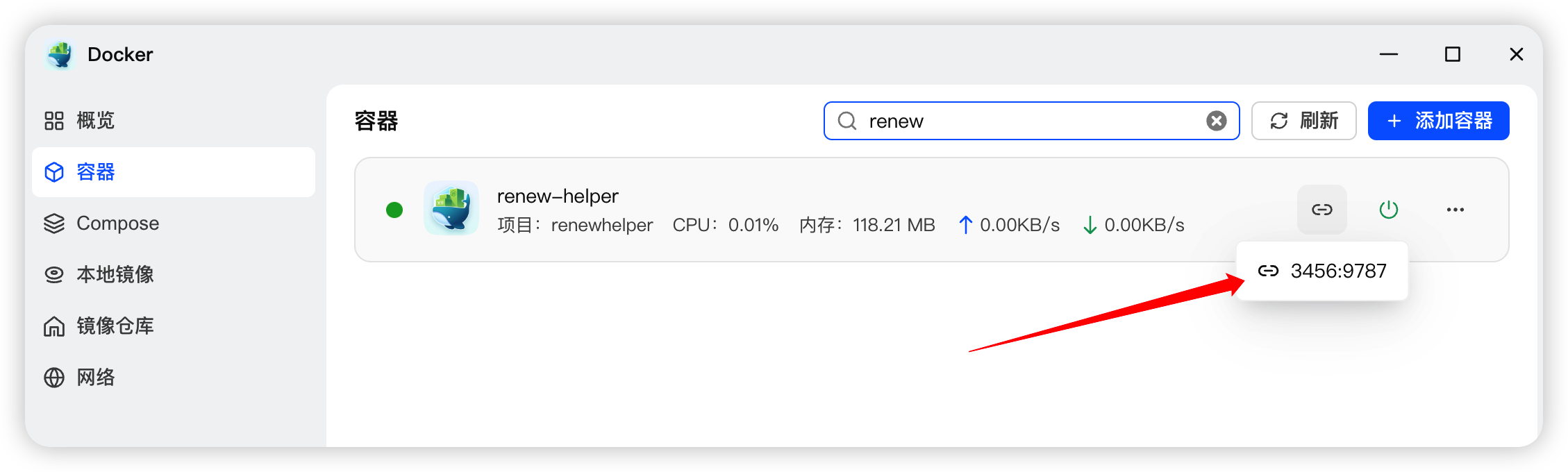Viewport: 1568px width, 472px height.
Task: Open the 镜像仓库 image registry
Action: coord(99,326)
